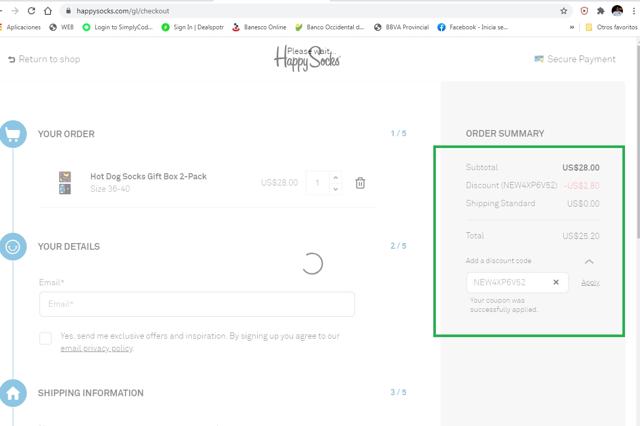Remove item with trash icon

(360, 183)
